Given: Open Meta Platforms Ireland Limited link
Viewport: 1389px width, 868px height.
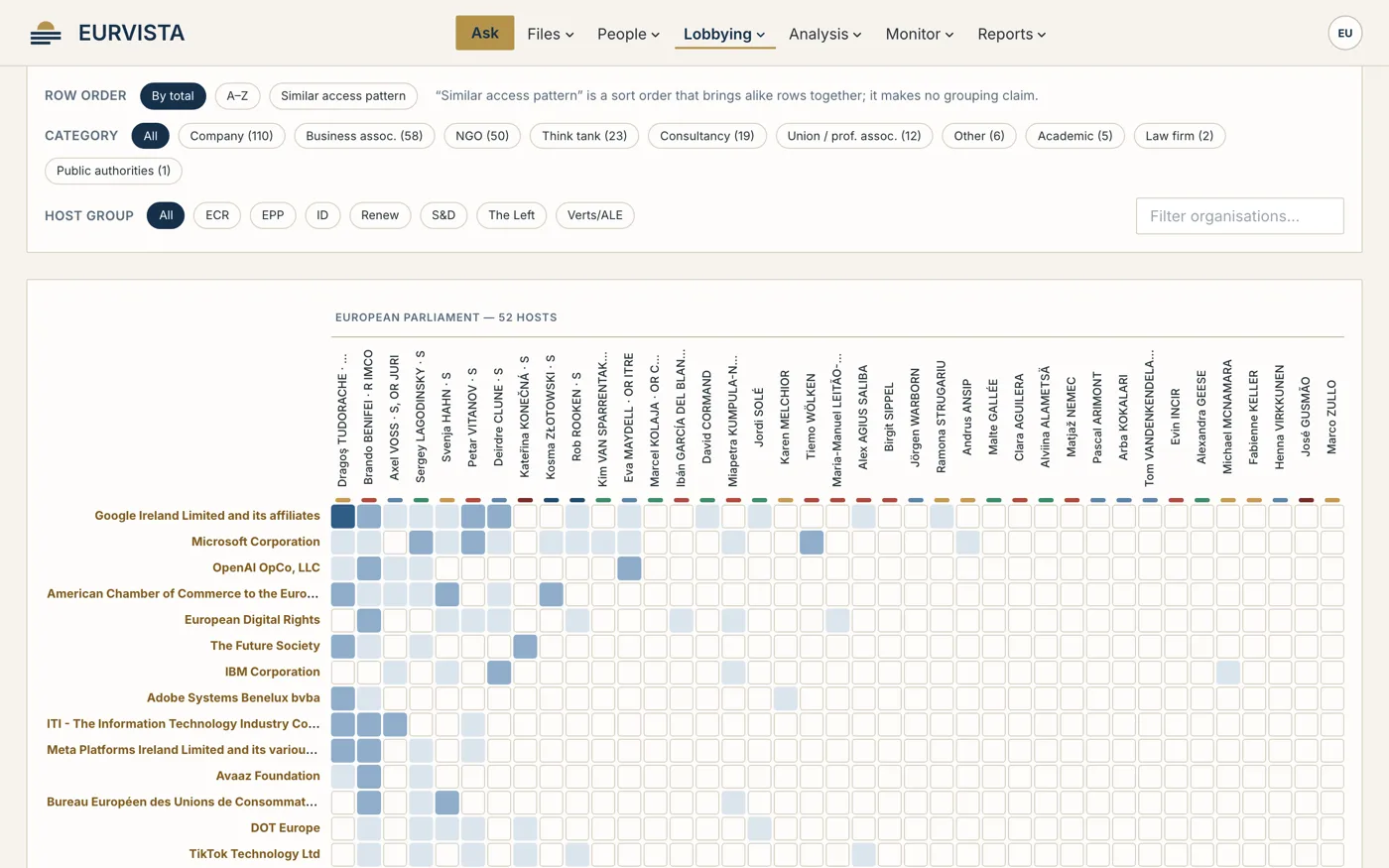Looking at the screenshot, I should [183, 750].
